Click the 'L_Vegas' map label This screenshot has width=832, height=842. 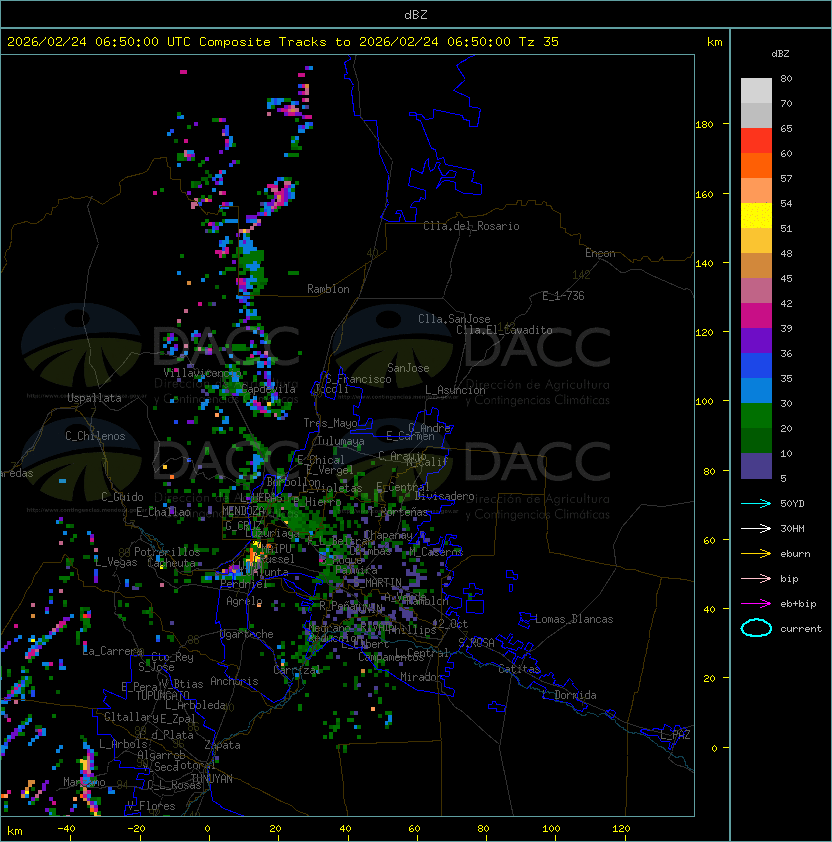pos(116,562)
